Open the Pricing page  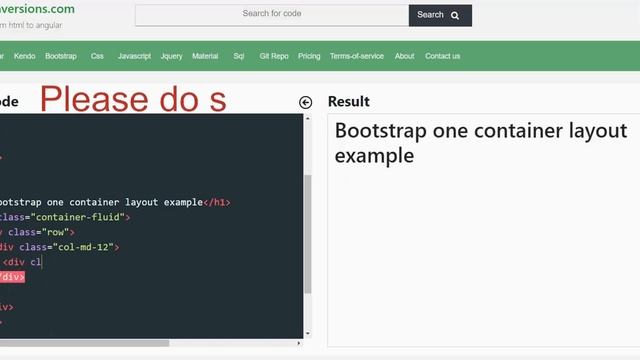(309, 56)
